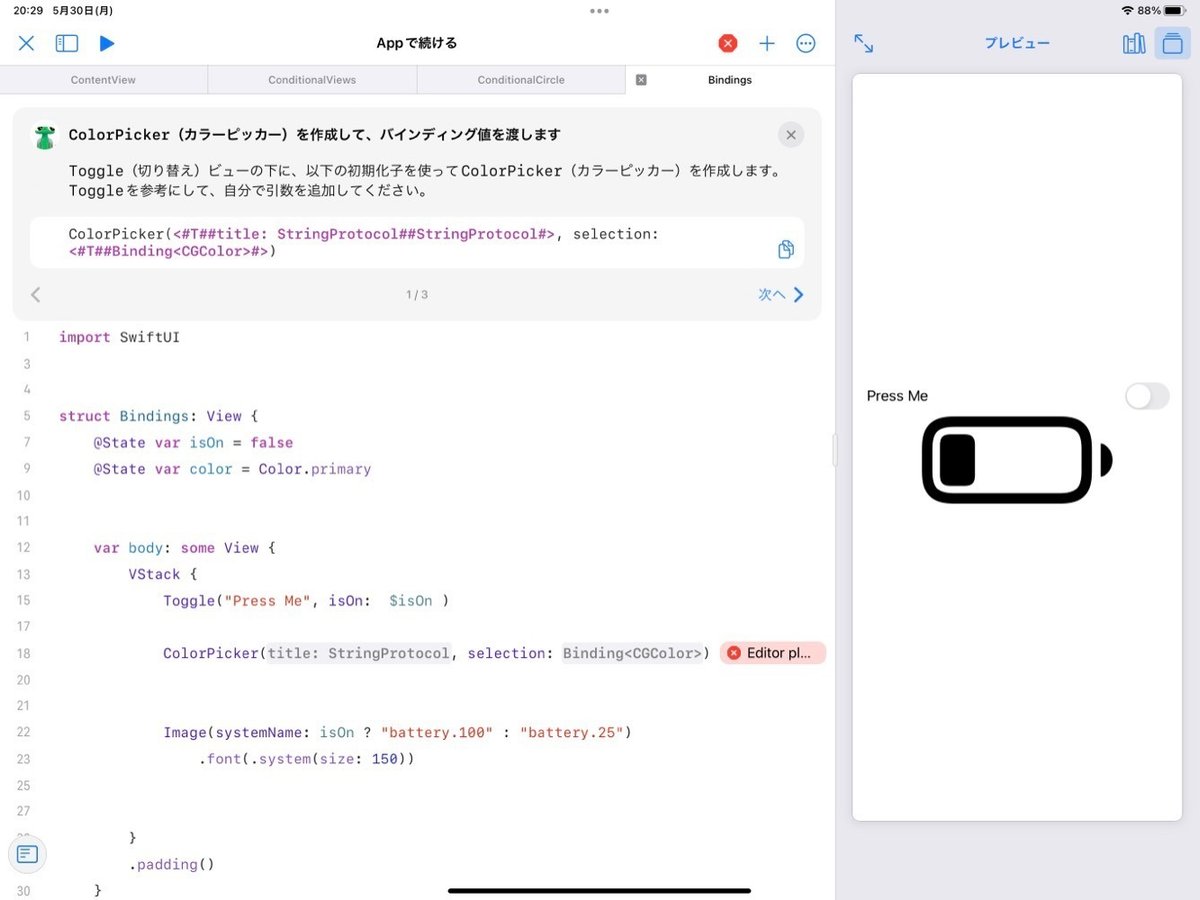Click the Toggle("Press Me") code line

pyautogui.click(x=306, y=600)
